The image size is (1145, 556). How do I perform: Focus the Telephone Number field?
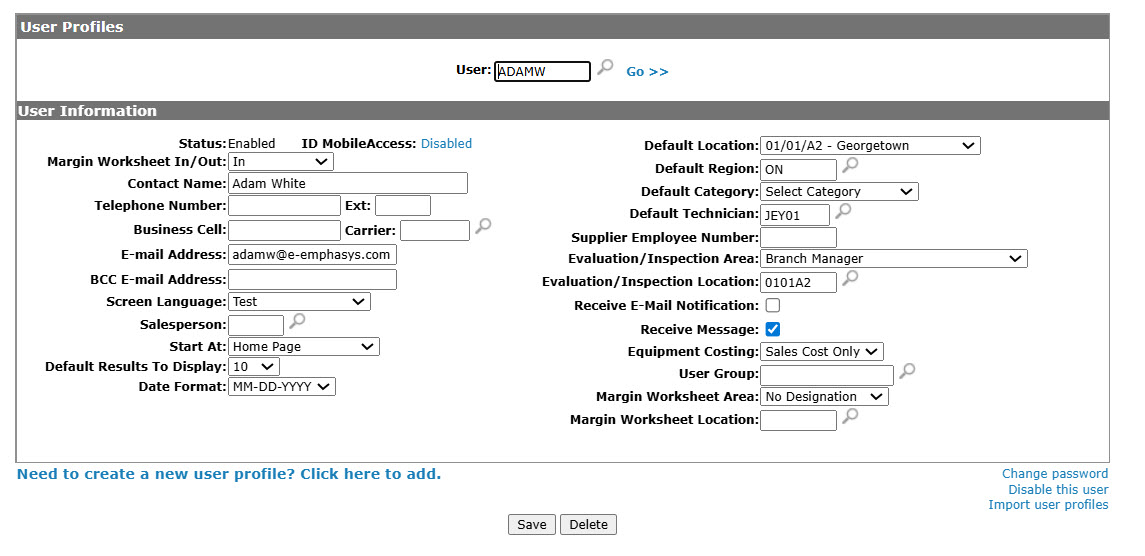285,205
